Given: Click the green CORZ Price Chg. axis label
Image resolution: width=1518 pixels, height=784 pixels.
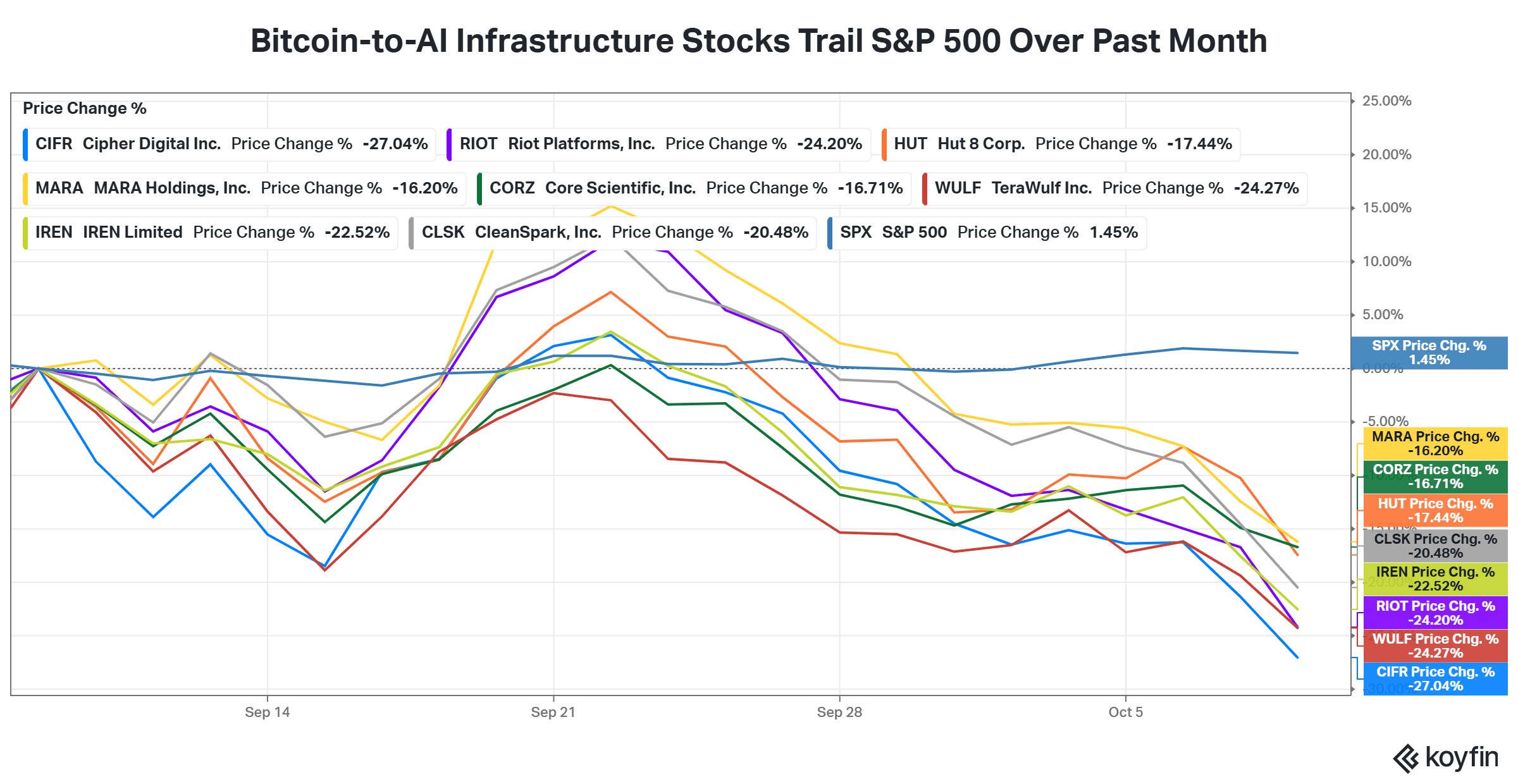Looking at the screenshot, I should click(1435, 477).
